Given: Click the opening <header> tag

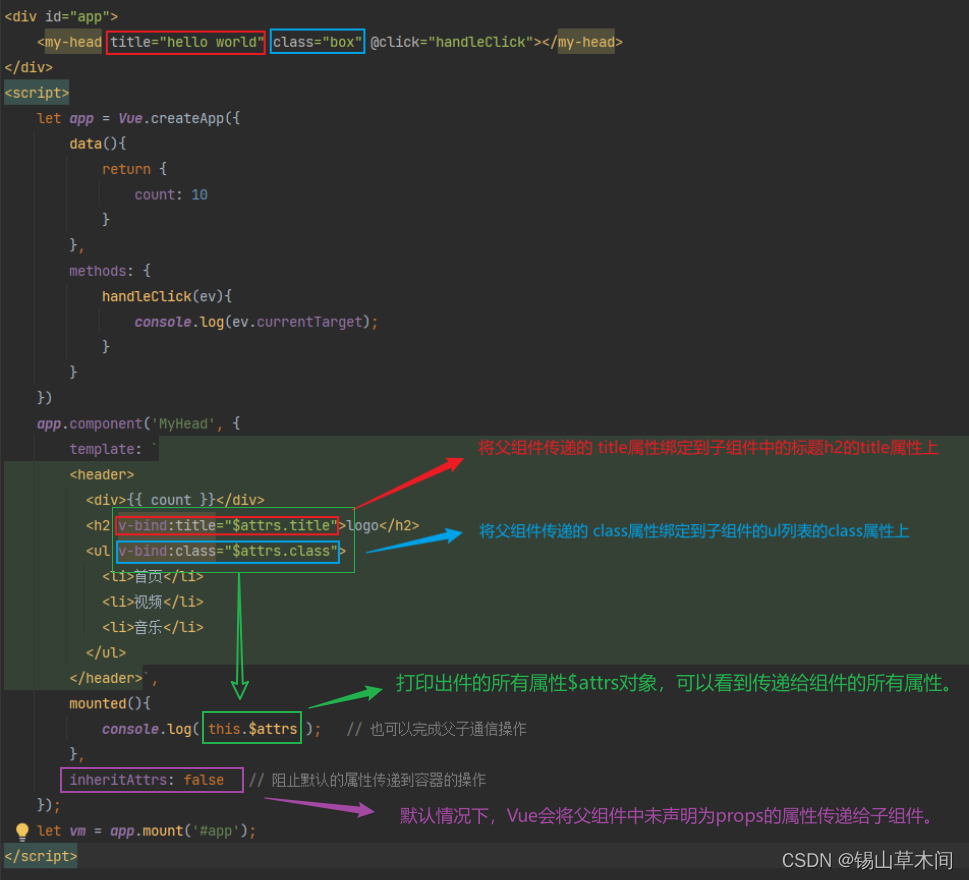Looking at the screenshot, I should click(102, 475).
